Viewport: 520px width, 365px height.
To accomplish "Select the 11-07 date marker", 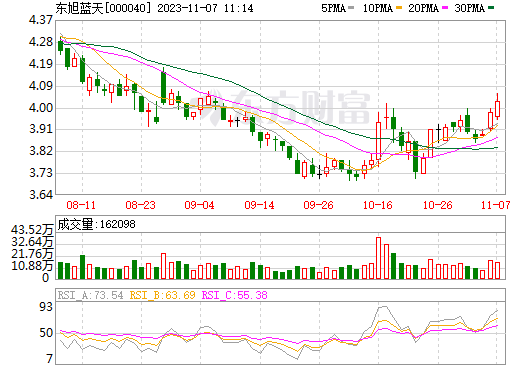I will pyautogui.click(x=496, y=205).
